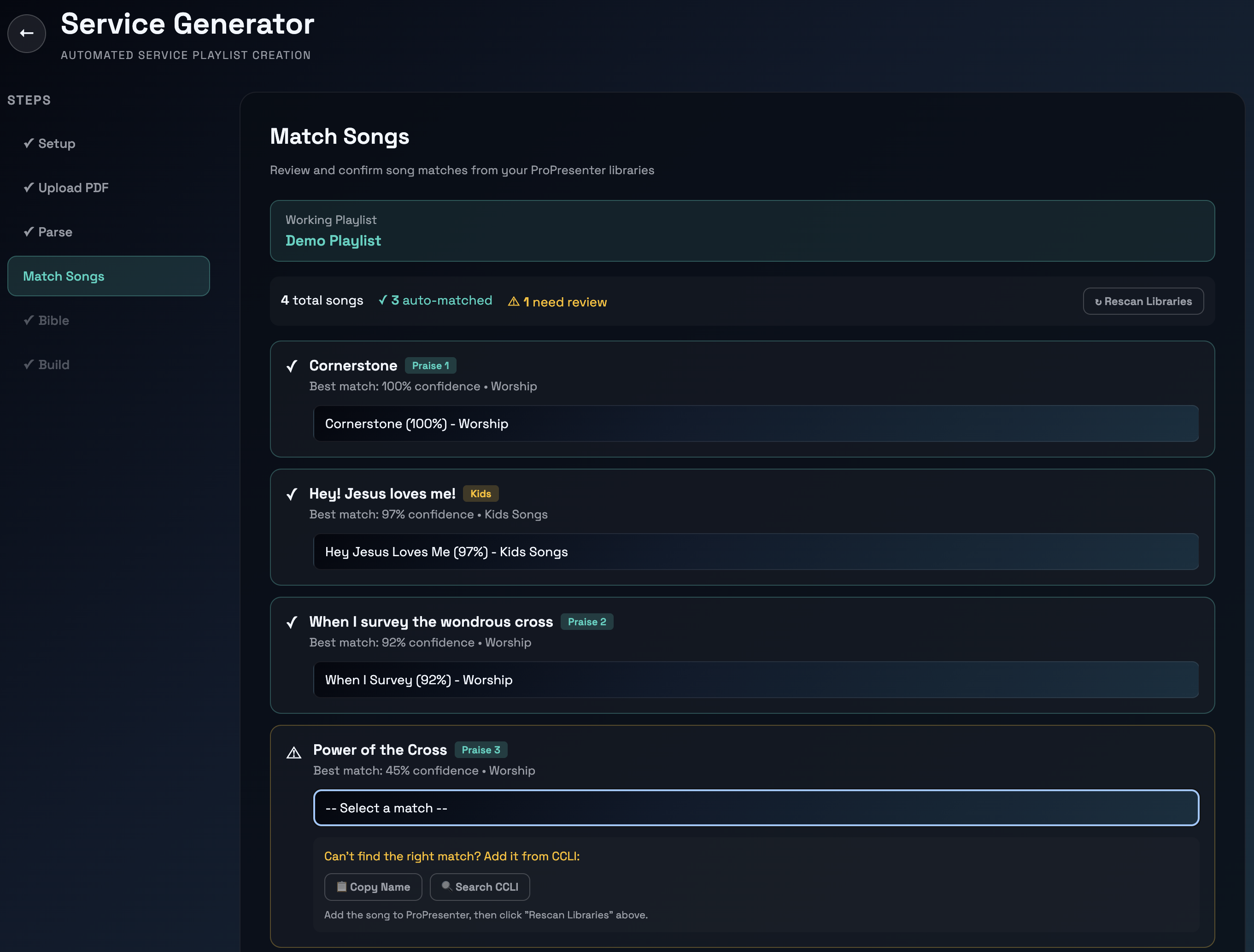Click checkmark beside When I survey the wondrous cross
Screen dimensions: 1254x952
point(292,623)
